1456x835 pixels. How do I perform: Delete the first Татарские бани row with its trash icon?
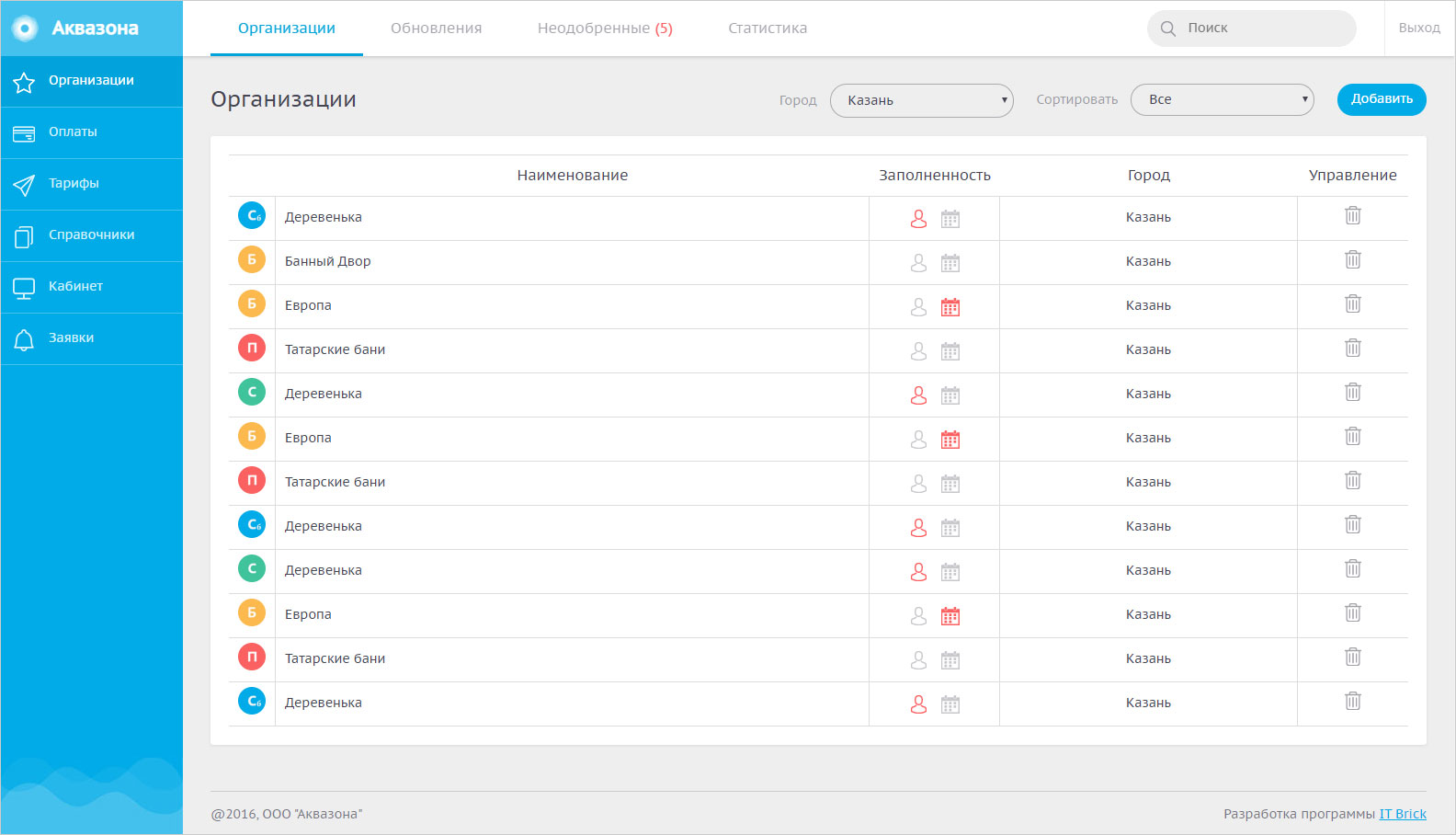[x=1353, y=348]
